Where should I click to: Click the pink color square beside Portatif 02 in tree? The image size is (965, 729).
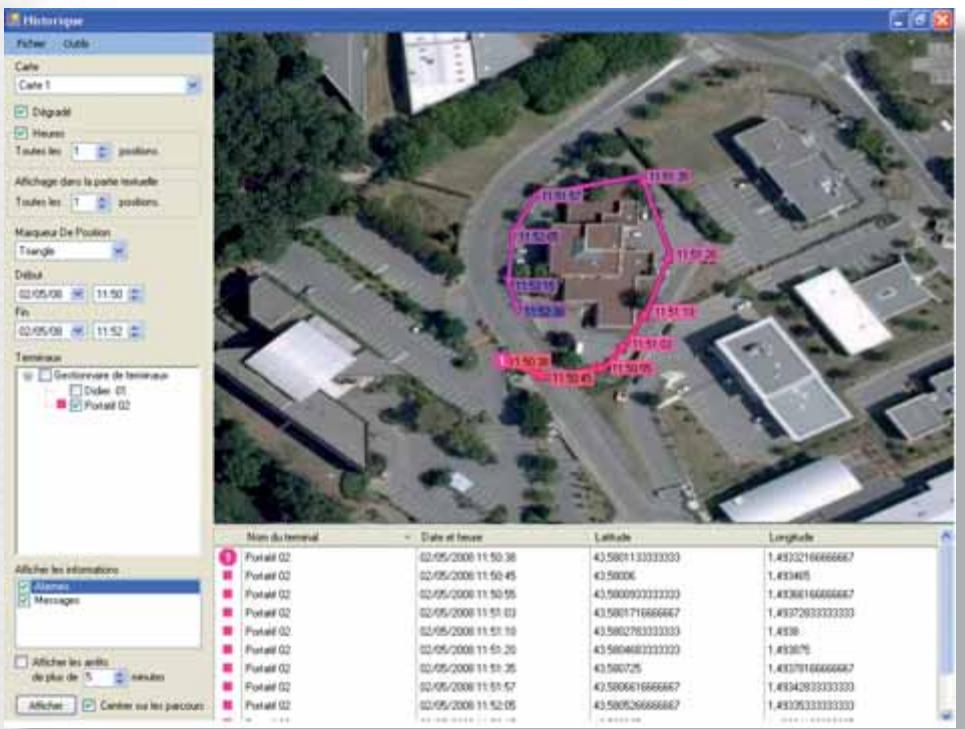click(61, 404)
